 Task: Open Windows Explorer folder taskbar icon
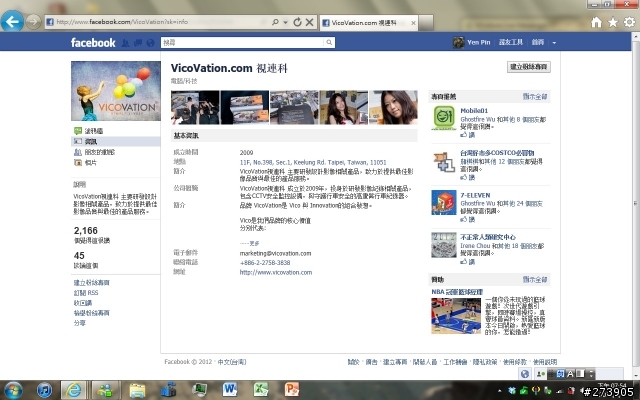(x=137, y=390)
